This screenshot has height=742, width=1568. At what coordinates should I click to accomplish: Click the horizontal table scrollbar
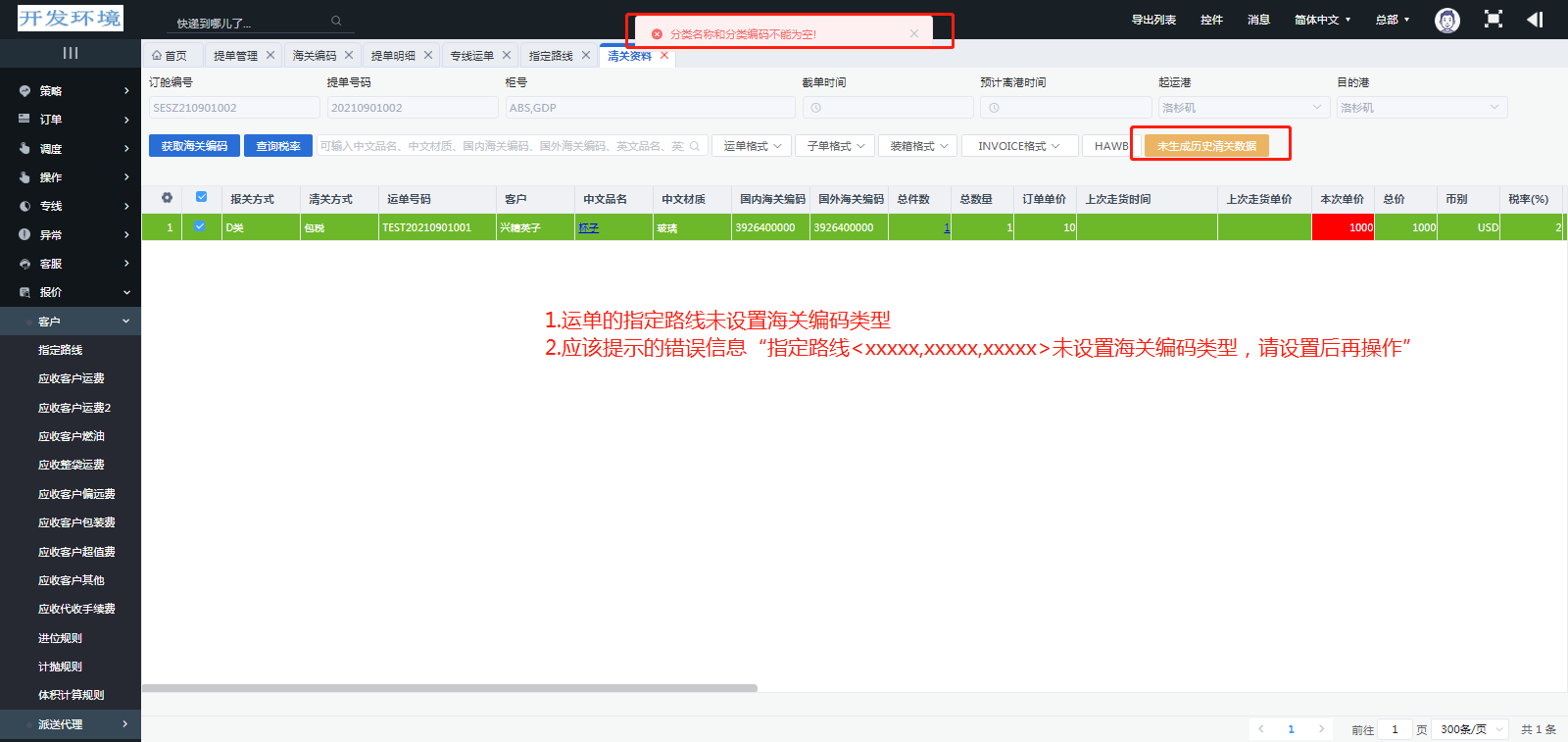(449, 688)
